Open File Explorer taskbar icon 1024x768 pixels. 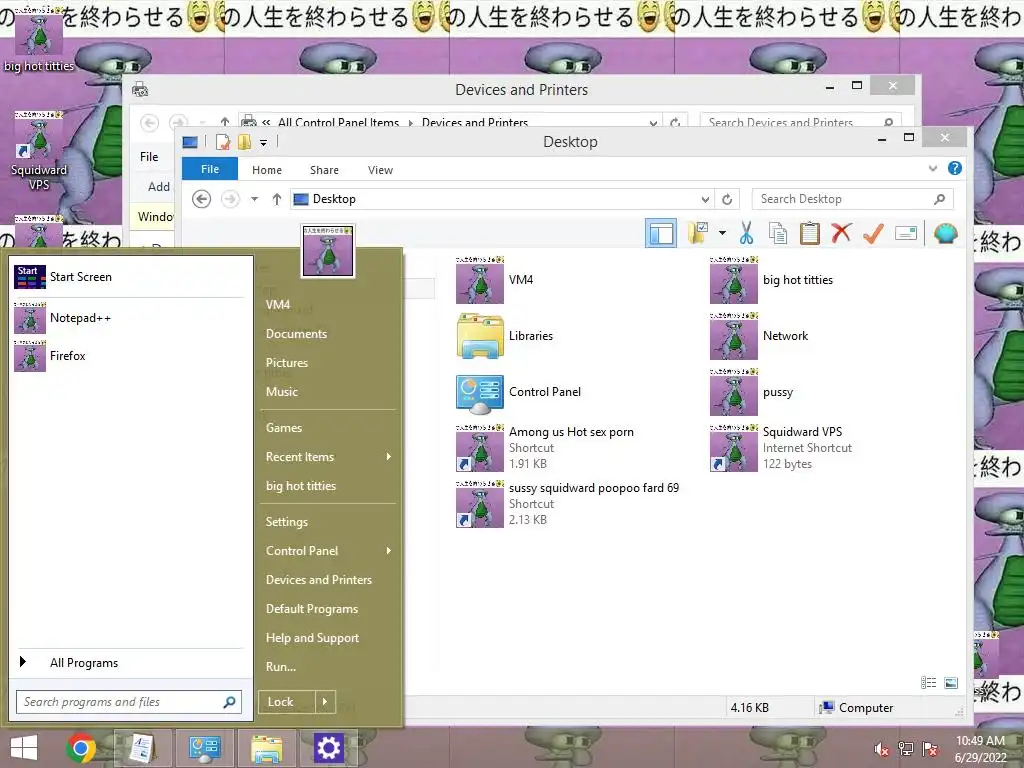point(267,749)
